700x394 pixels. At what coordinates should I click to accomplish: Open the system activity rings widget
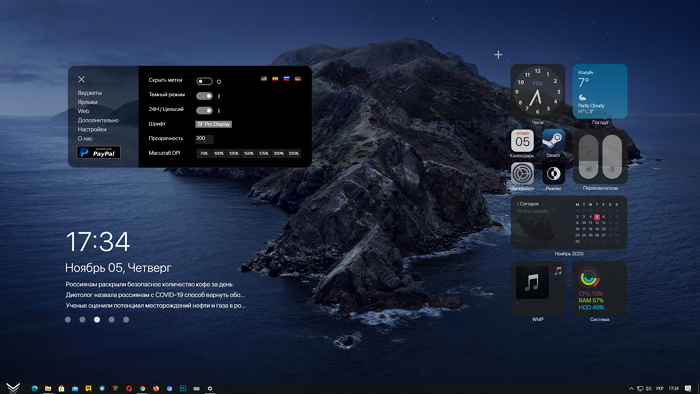coord(600,288)
